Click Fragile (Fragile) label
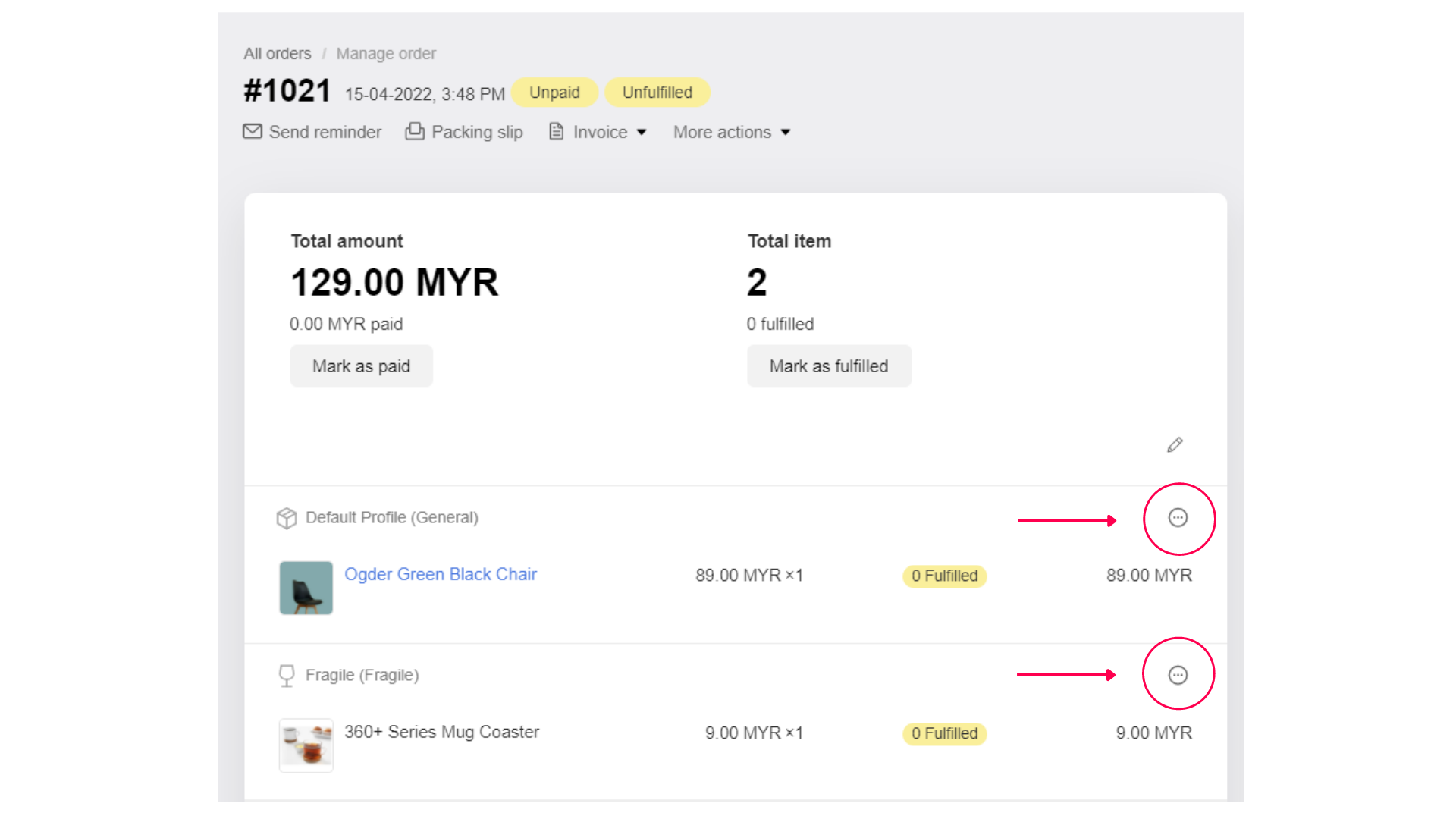The width and height of the screenshot is (1456, 819). click(x=362, y=675)
